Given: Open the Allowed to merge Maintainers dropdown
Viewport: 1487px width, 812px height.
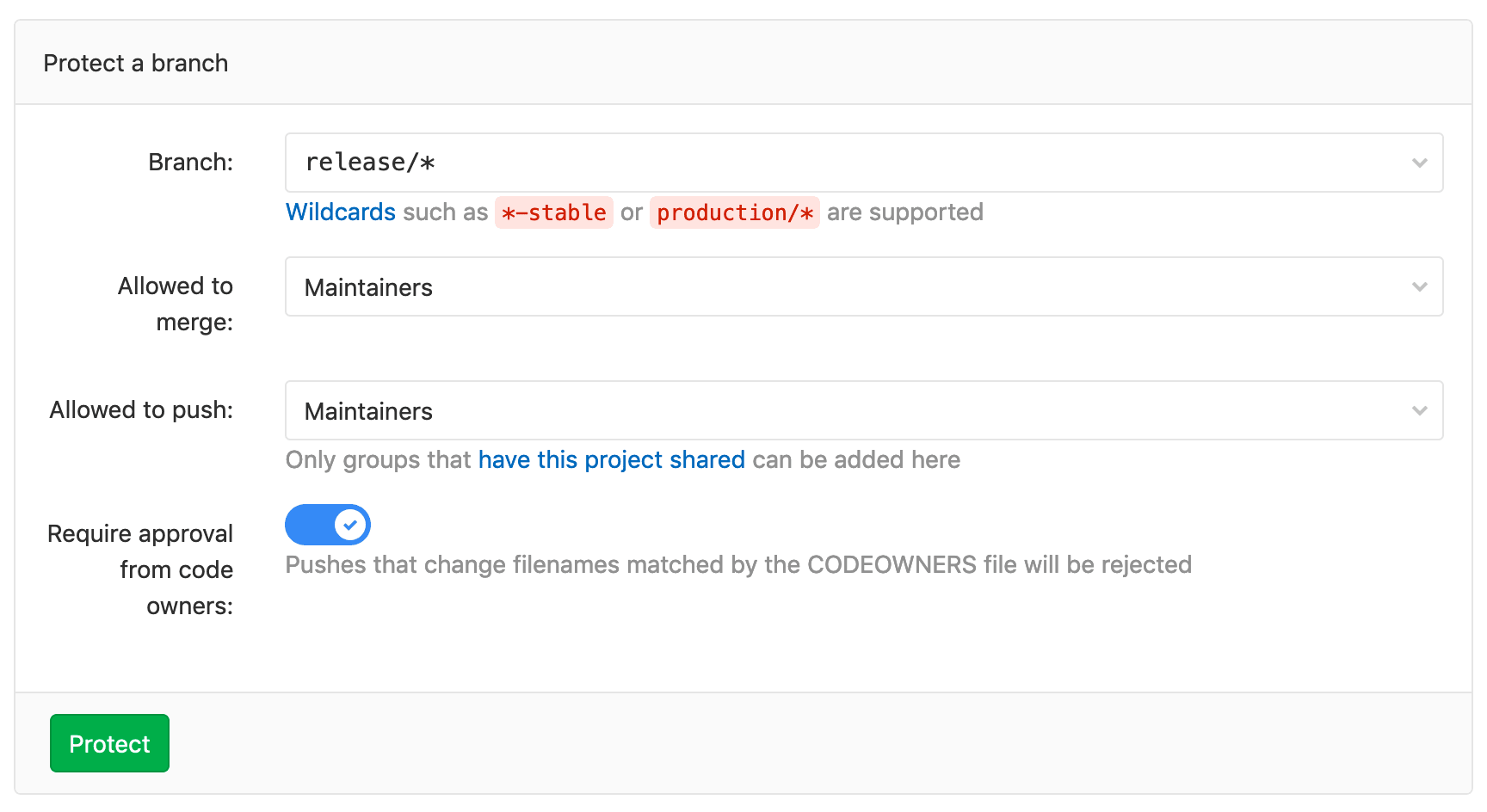Looking at the screenshot, I should click(x=864, y=286).
